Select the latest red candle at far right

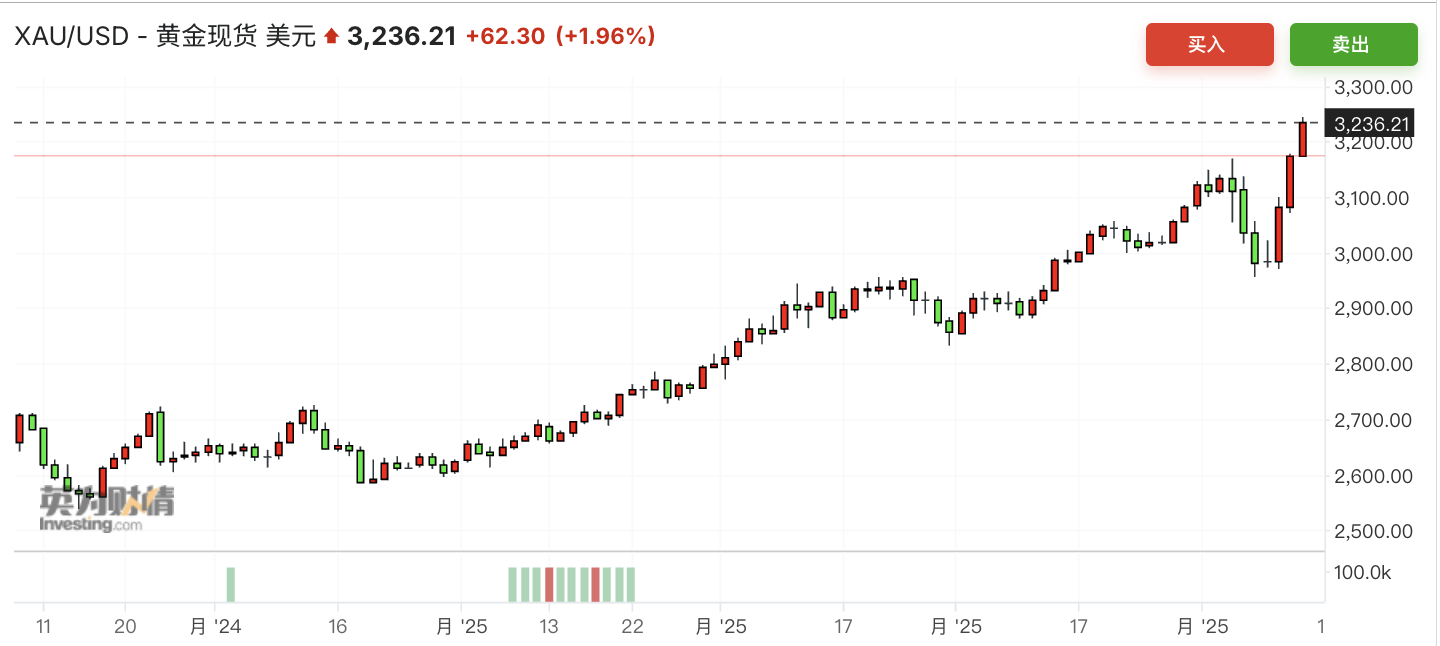tap(1303, 139)
